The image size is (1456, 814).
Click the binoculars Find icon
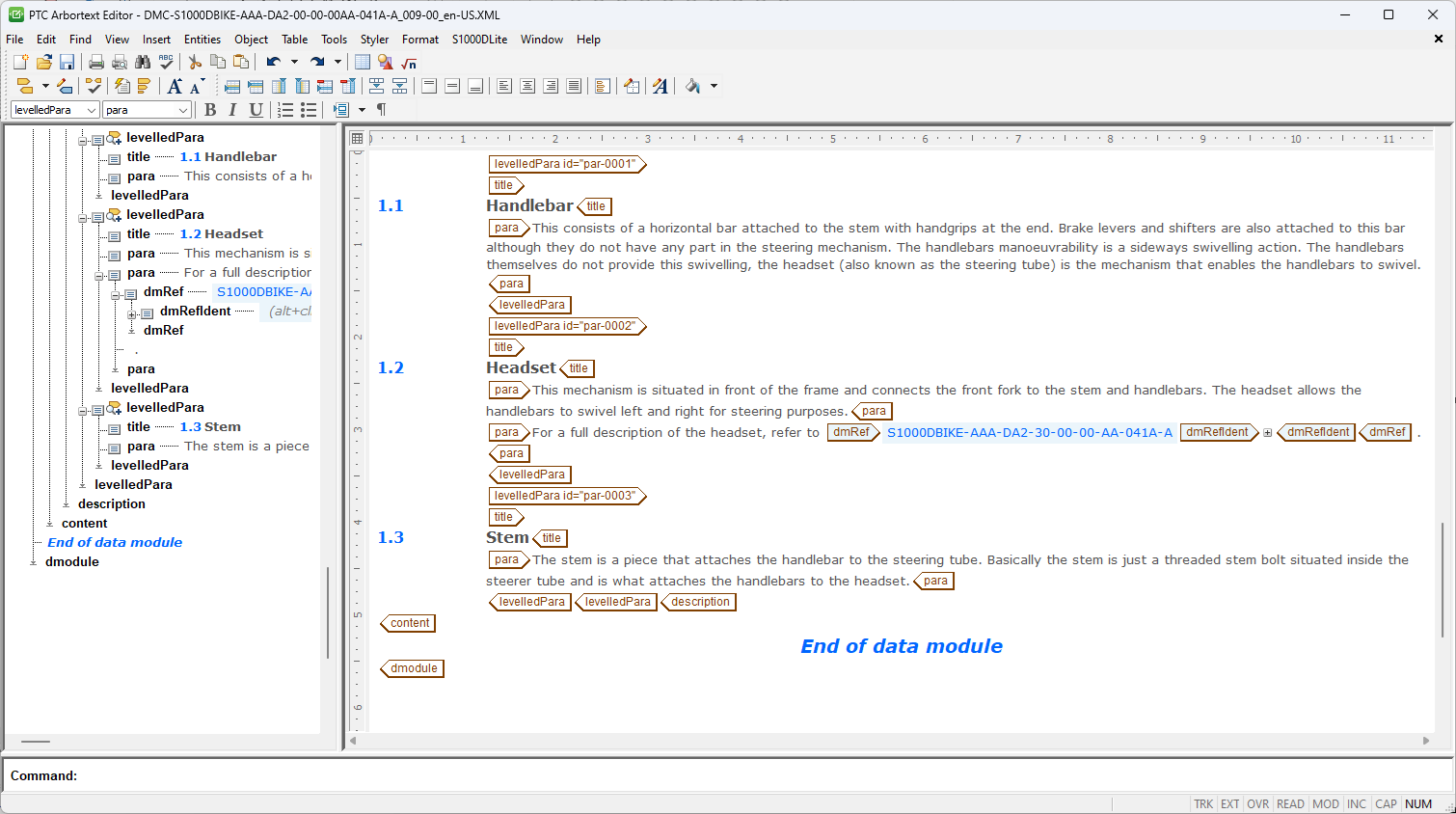click(143, 62)
